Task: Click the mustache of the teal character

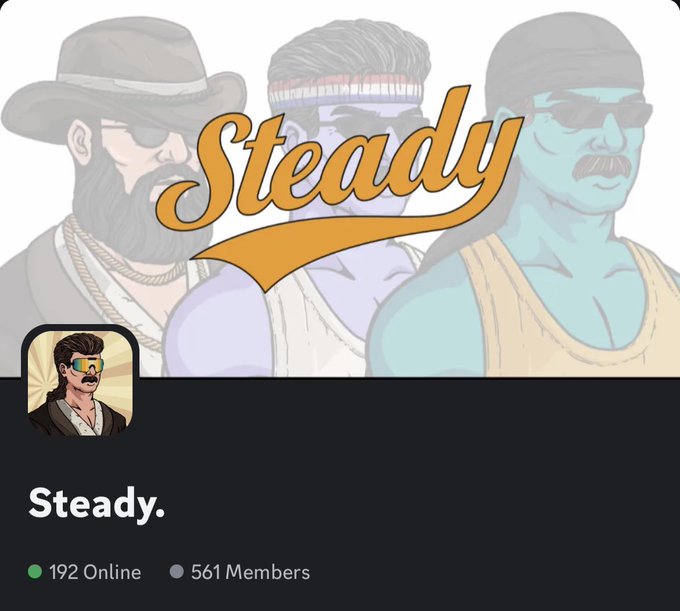Action: tap(602, 166)
